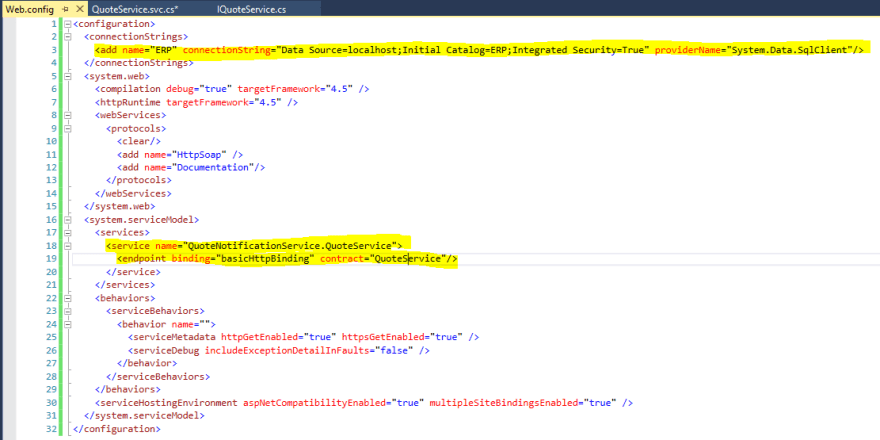Image resolution: width=880 pixels, height=440 pixels.
Task: Click the closing behaviors tag on line 29
Action: 127,389
